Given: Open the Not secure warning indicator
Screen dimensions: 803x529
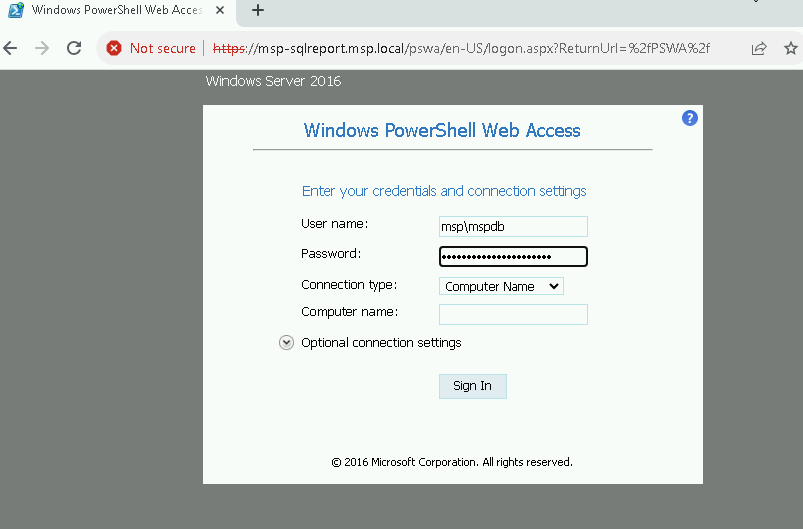Looking at the screenshot, I should click(x=151, y=48).
